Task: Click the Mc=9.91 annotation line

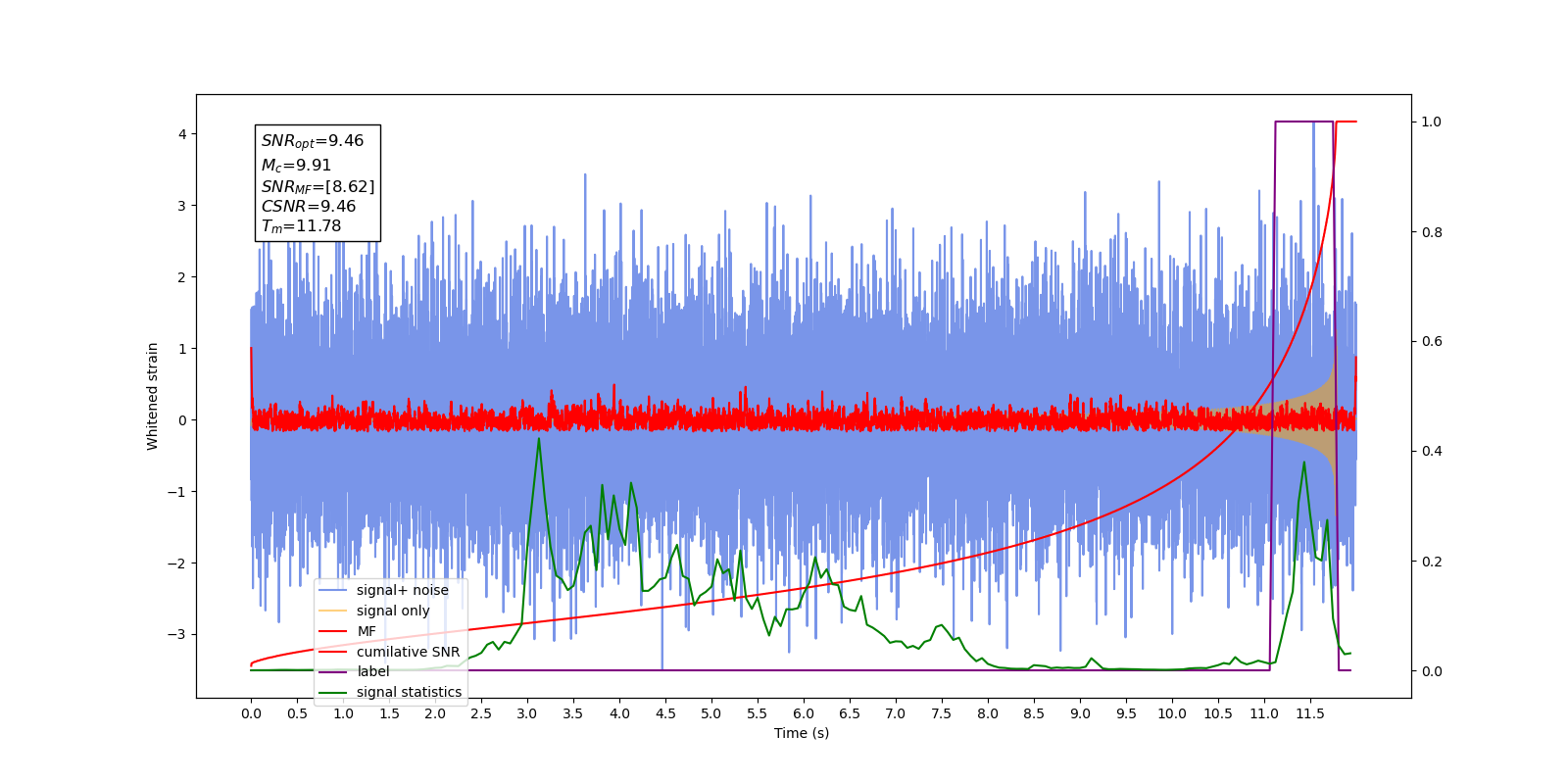Action: [296, 166]
